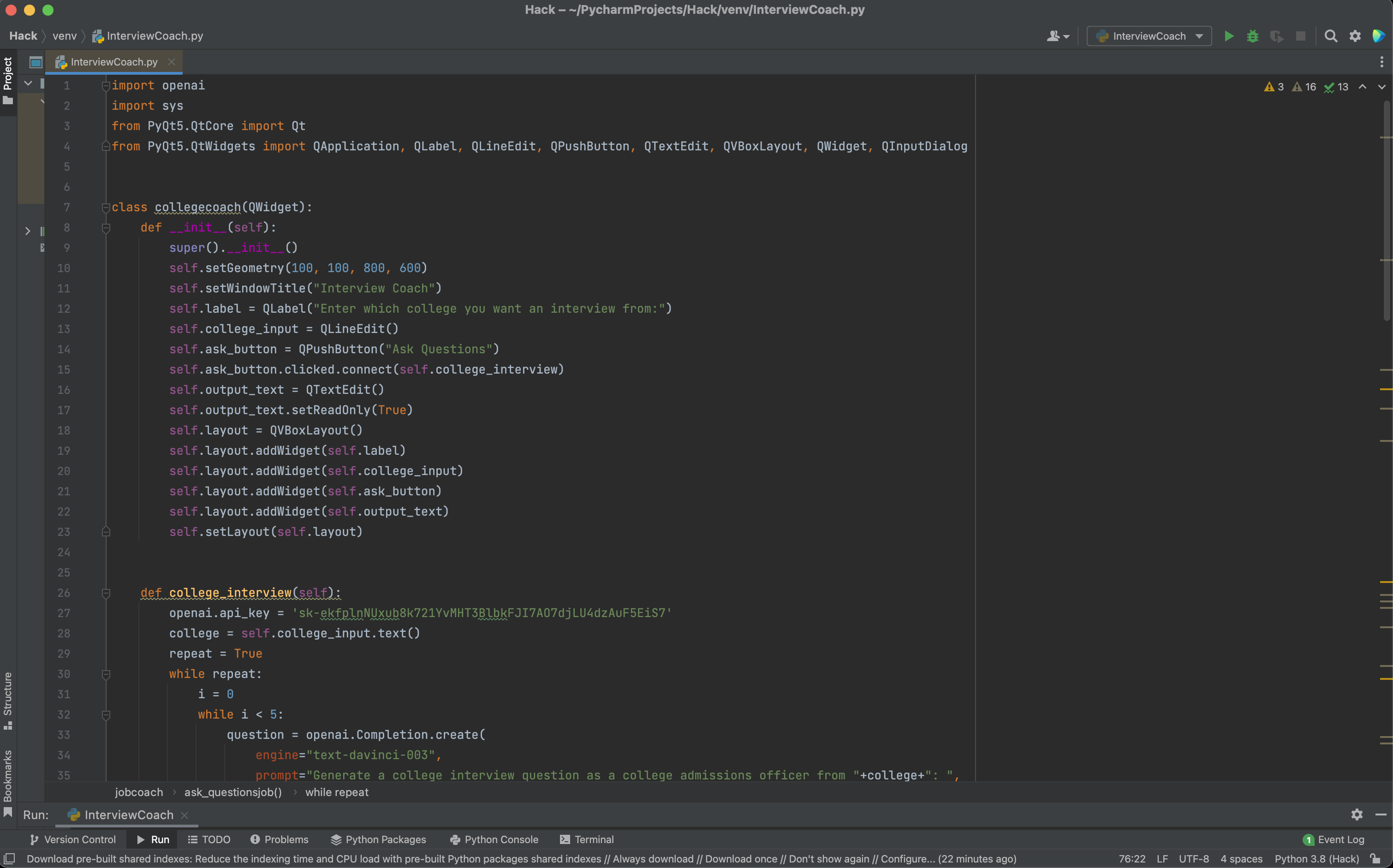
Task: Start debugging with the green bug icon
Action: (1252, 36)
